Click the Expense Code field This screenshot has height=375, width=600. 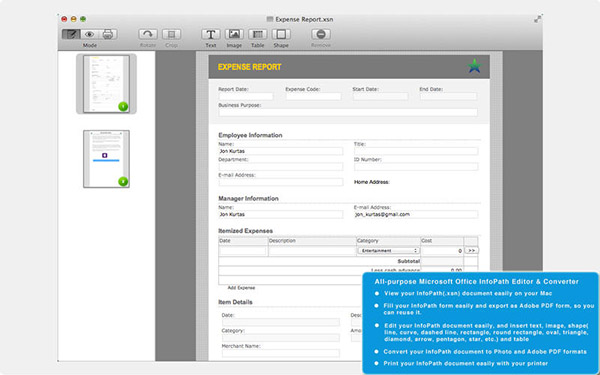pyautogui.click(x=313, y=96)
